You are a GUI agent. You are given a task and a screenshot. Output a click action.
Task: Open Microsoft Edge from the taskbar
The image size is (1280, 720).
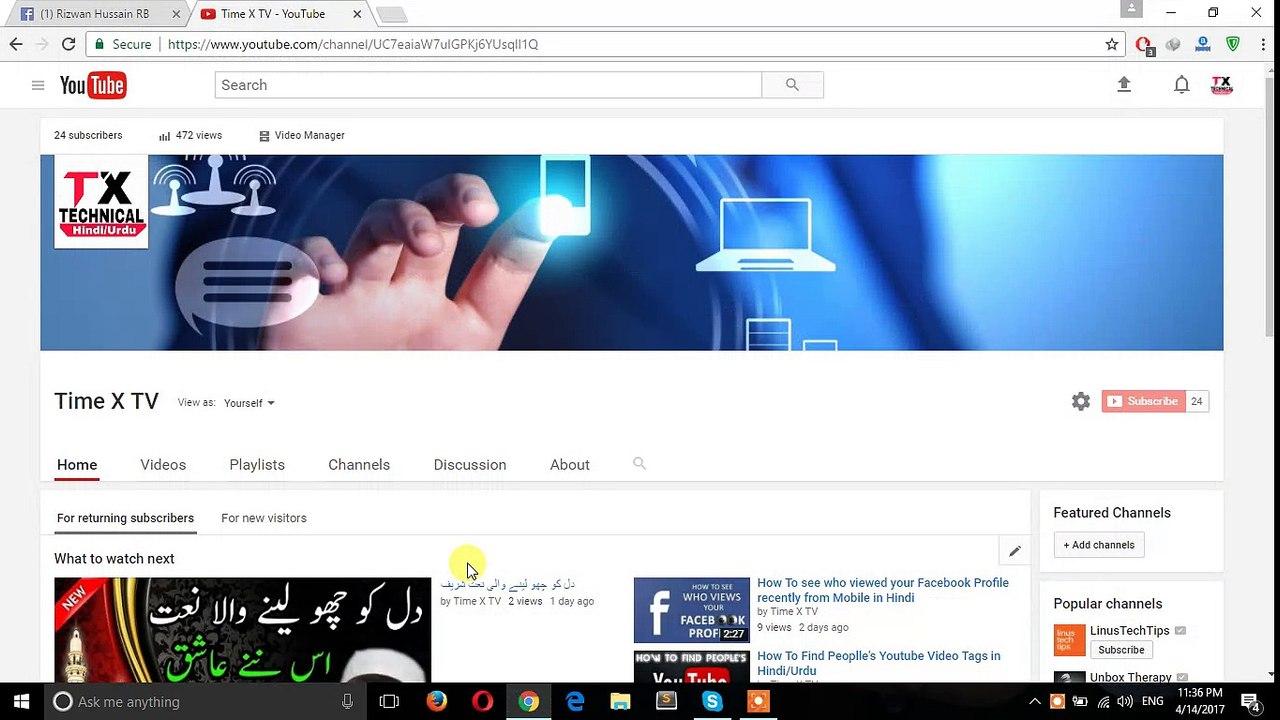(x=574, y=701)
